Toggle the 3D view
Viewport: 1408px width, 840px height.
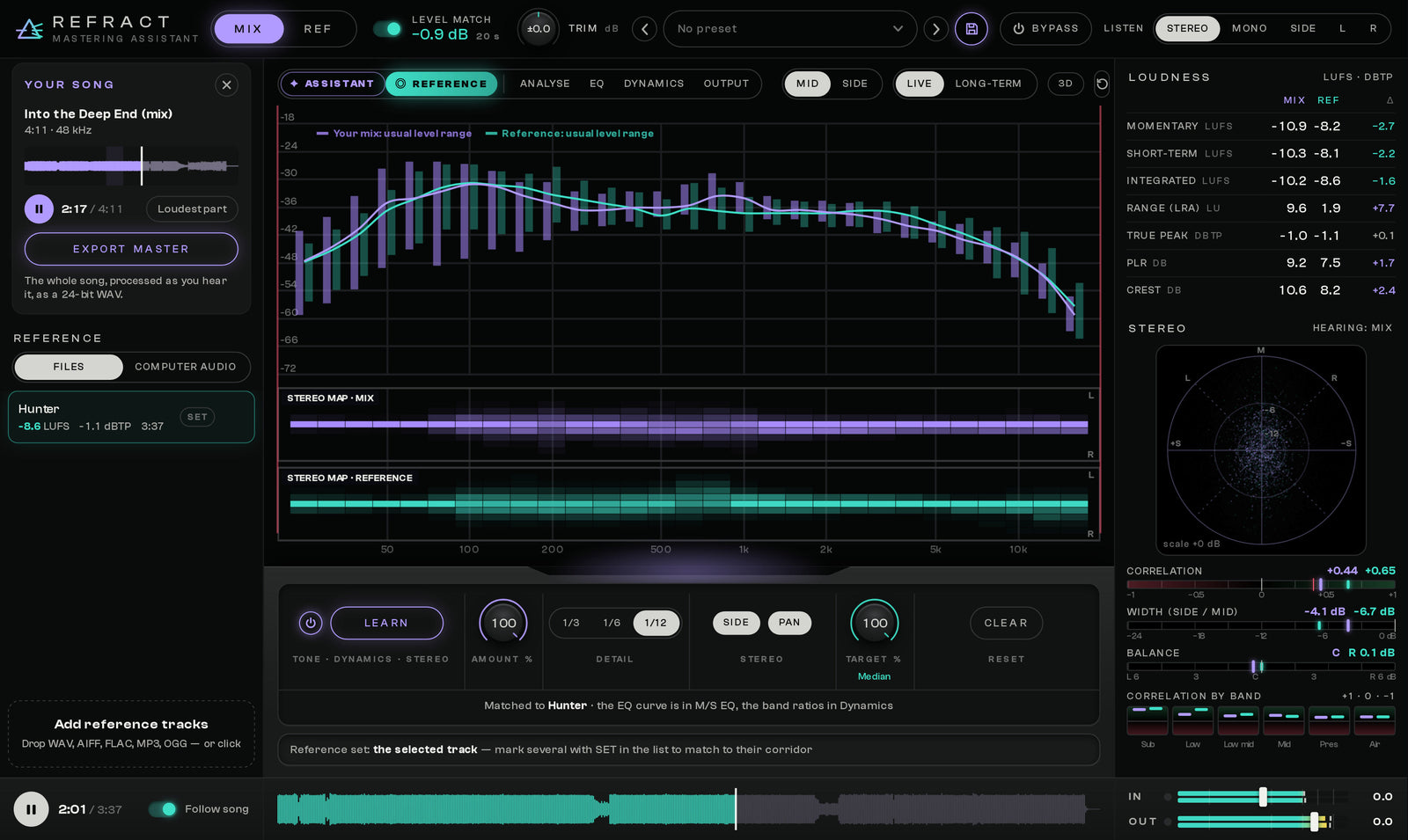tap(1066, 84)
